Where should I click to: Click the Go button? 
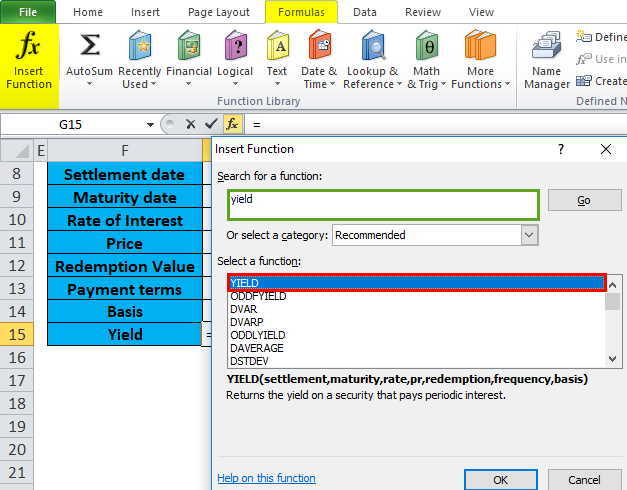click(x=584, y=200)
